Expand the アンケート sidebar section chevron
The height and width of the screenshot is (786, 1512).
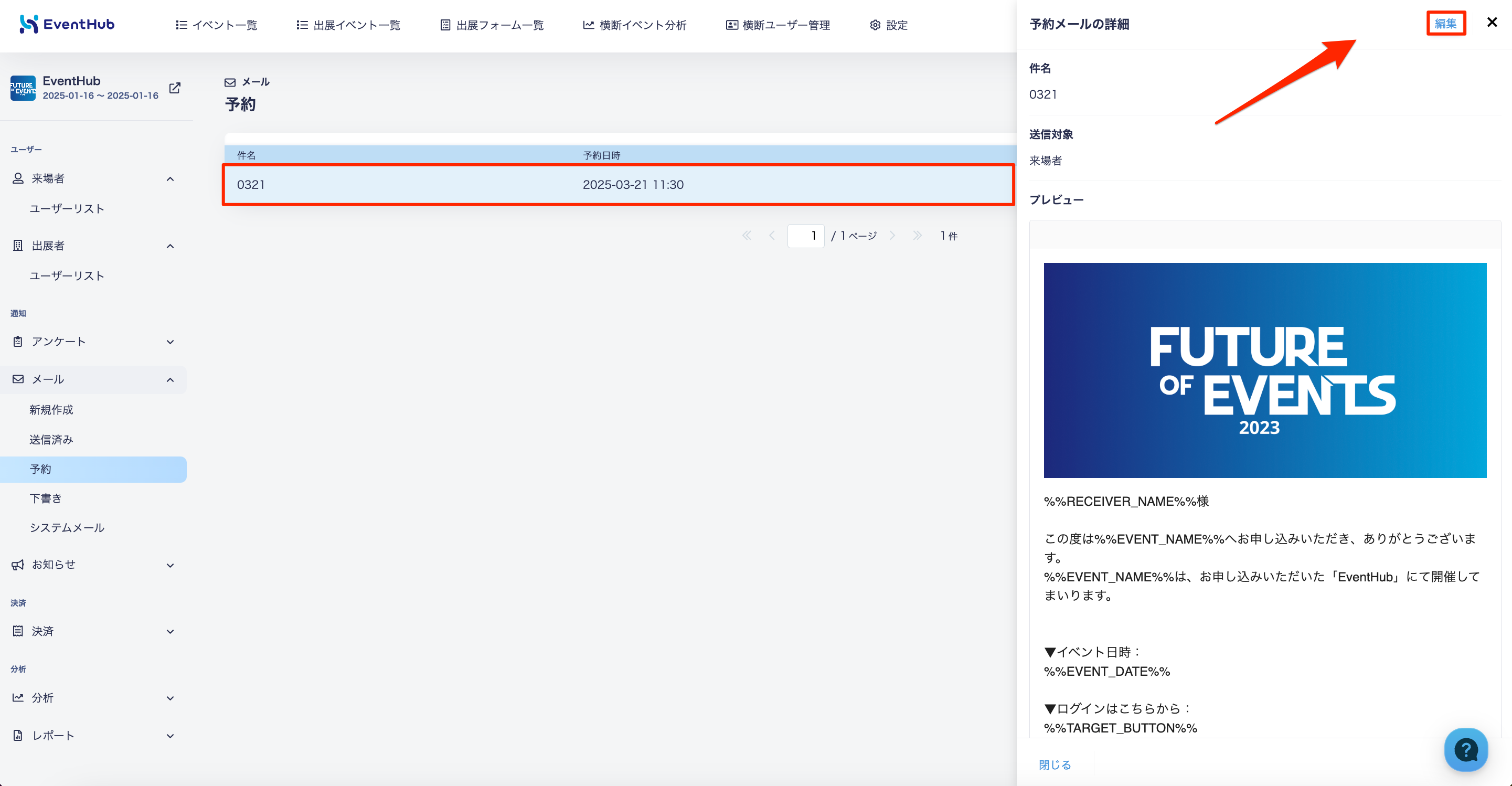click(170, 342)
